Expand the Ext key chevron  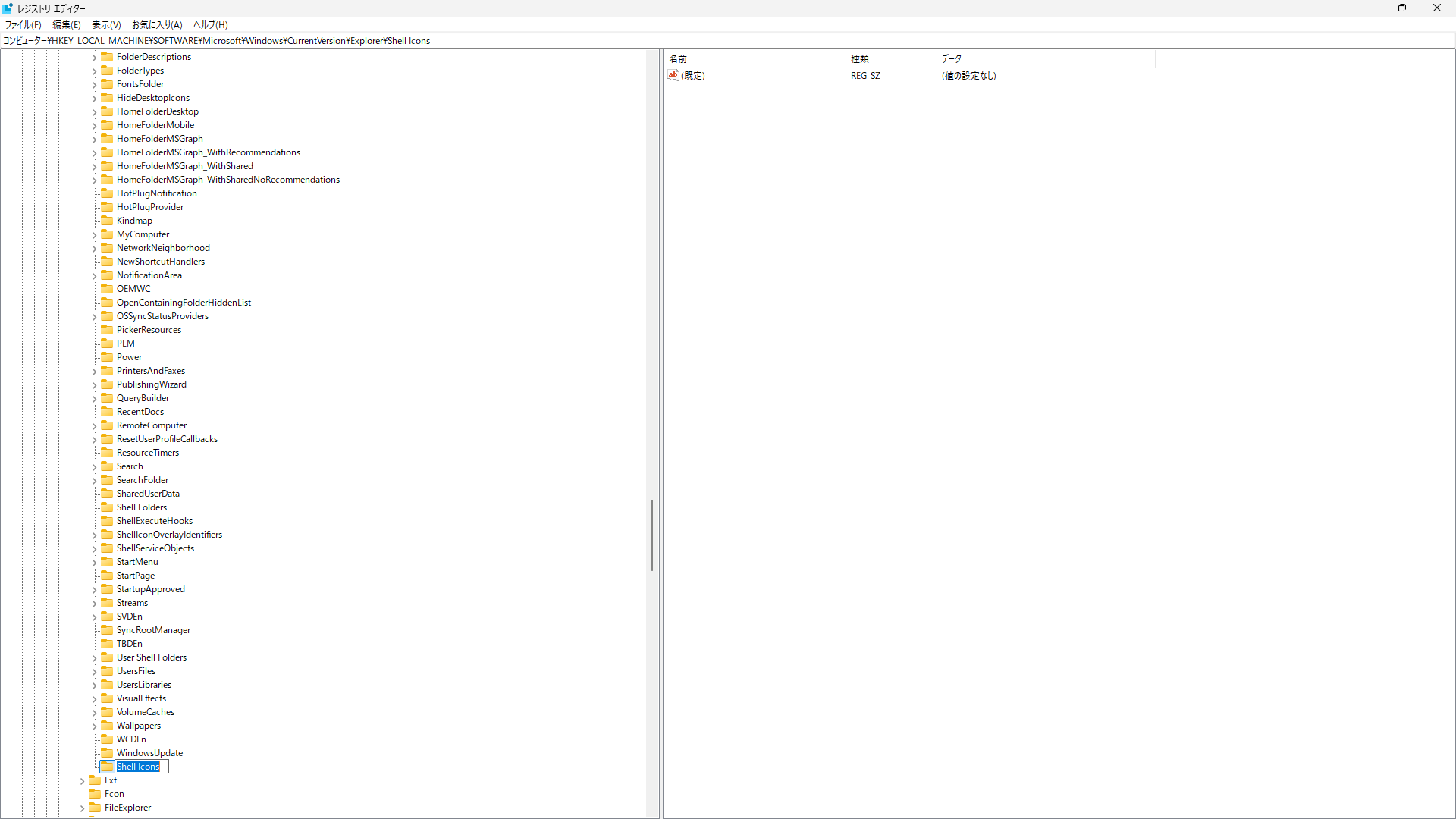(82, 781)
